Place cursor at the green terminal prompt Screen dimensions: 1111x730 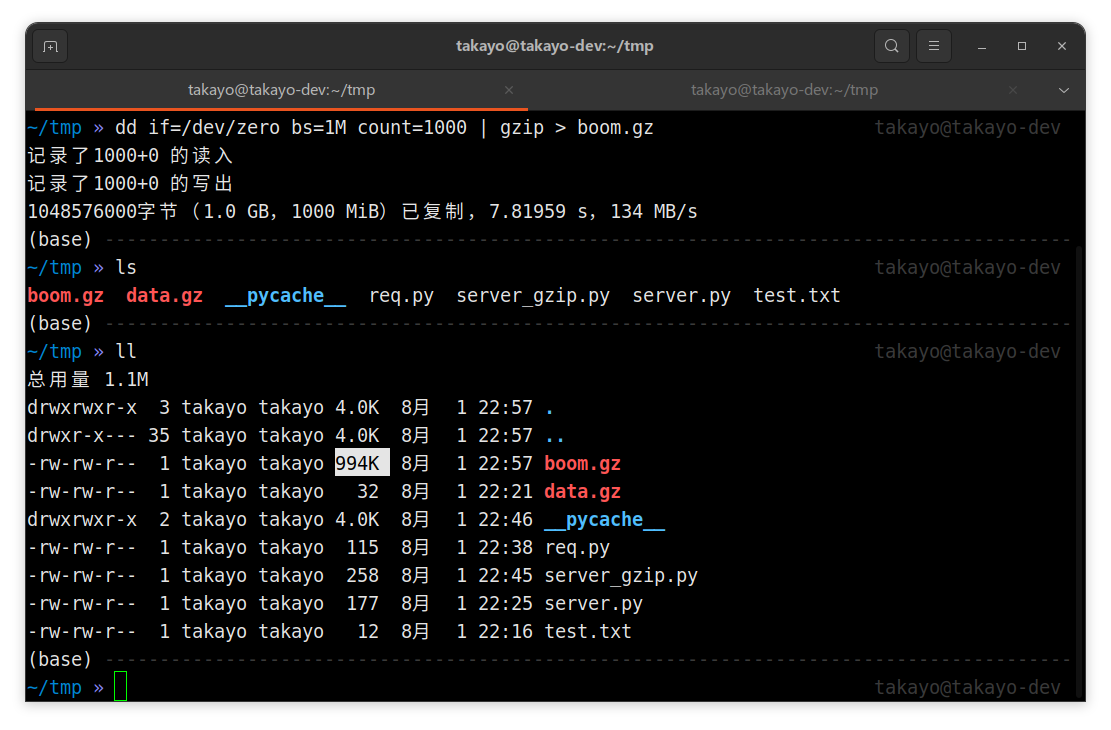click(x=122, y=687)
